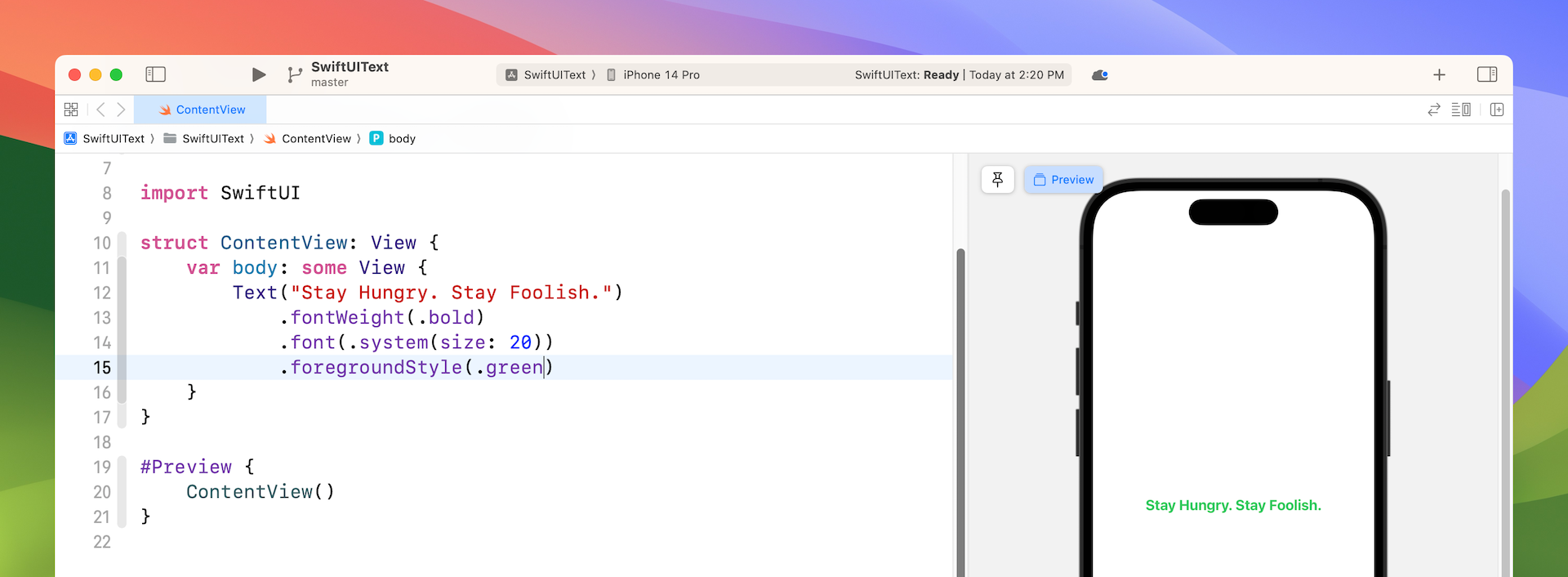The height and width of the screenshot is (577, 1568).
Task: Click the green preview text on iPhone
Action: pyautogui.click(x=1233, y=505)
